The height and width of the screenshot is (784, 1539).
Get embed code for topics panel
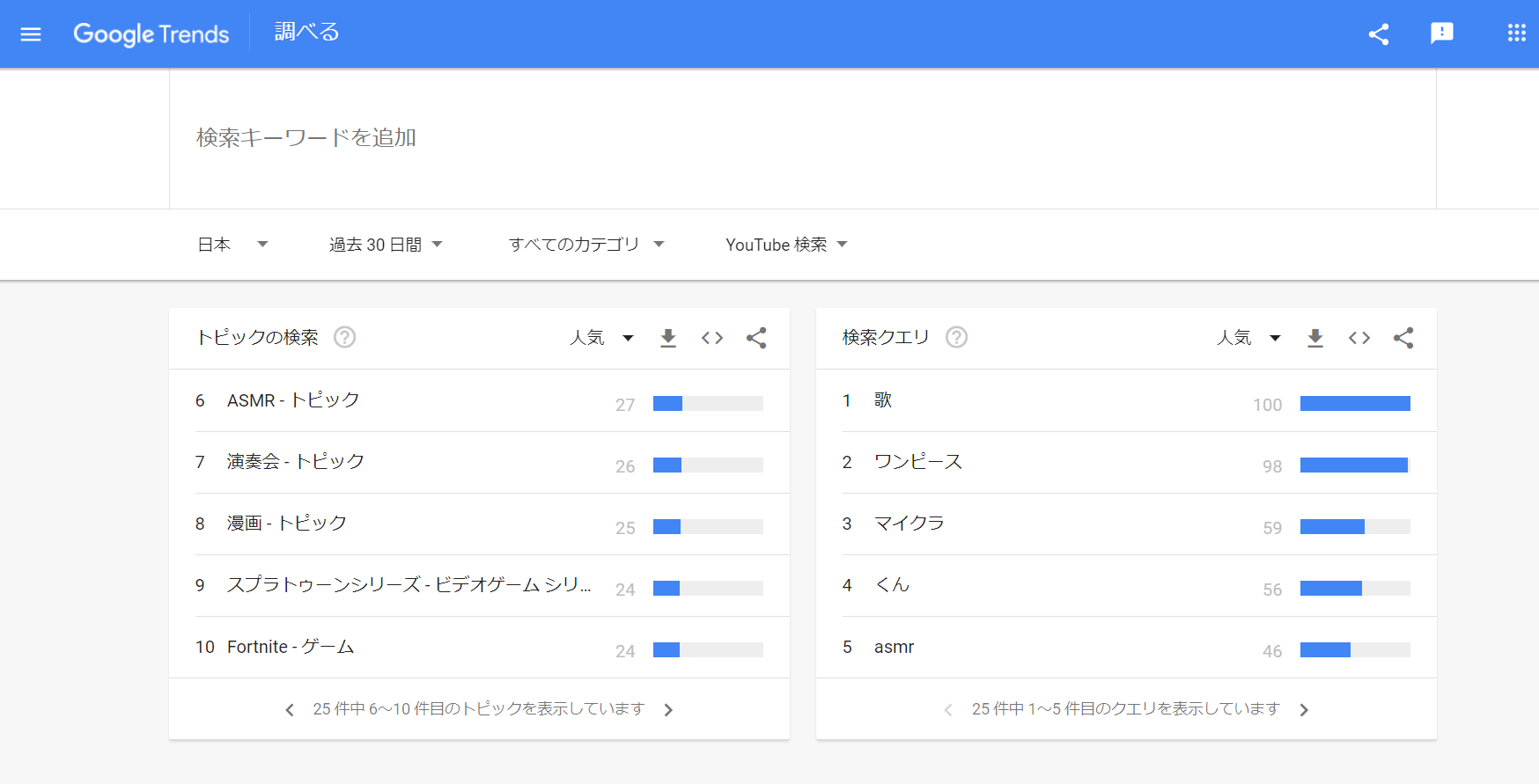[712, 338]
